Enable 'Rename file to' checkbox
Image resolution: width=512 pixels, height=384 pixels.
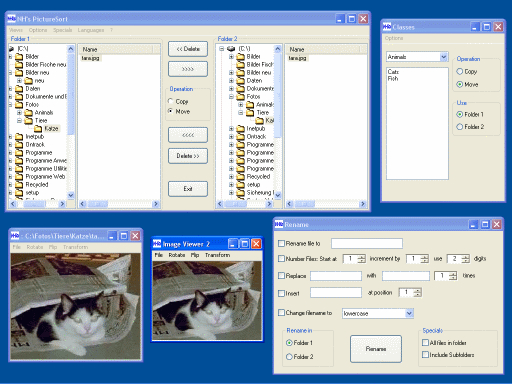click(281, 243)
